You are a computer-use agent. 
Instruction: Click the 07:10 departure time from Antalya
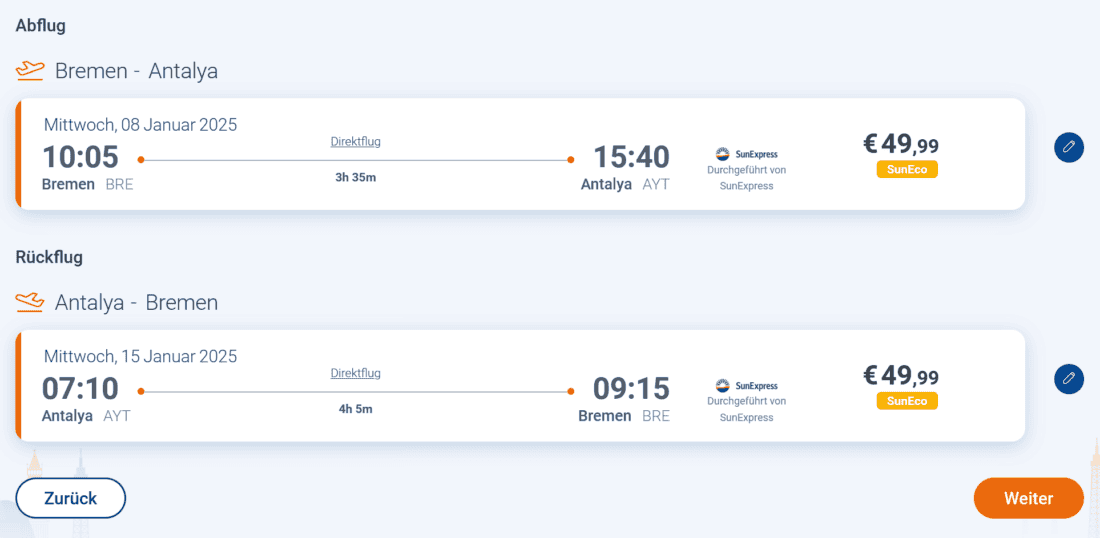pos(80,388)
